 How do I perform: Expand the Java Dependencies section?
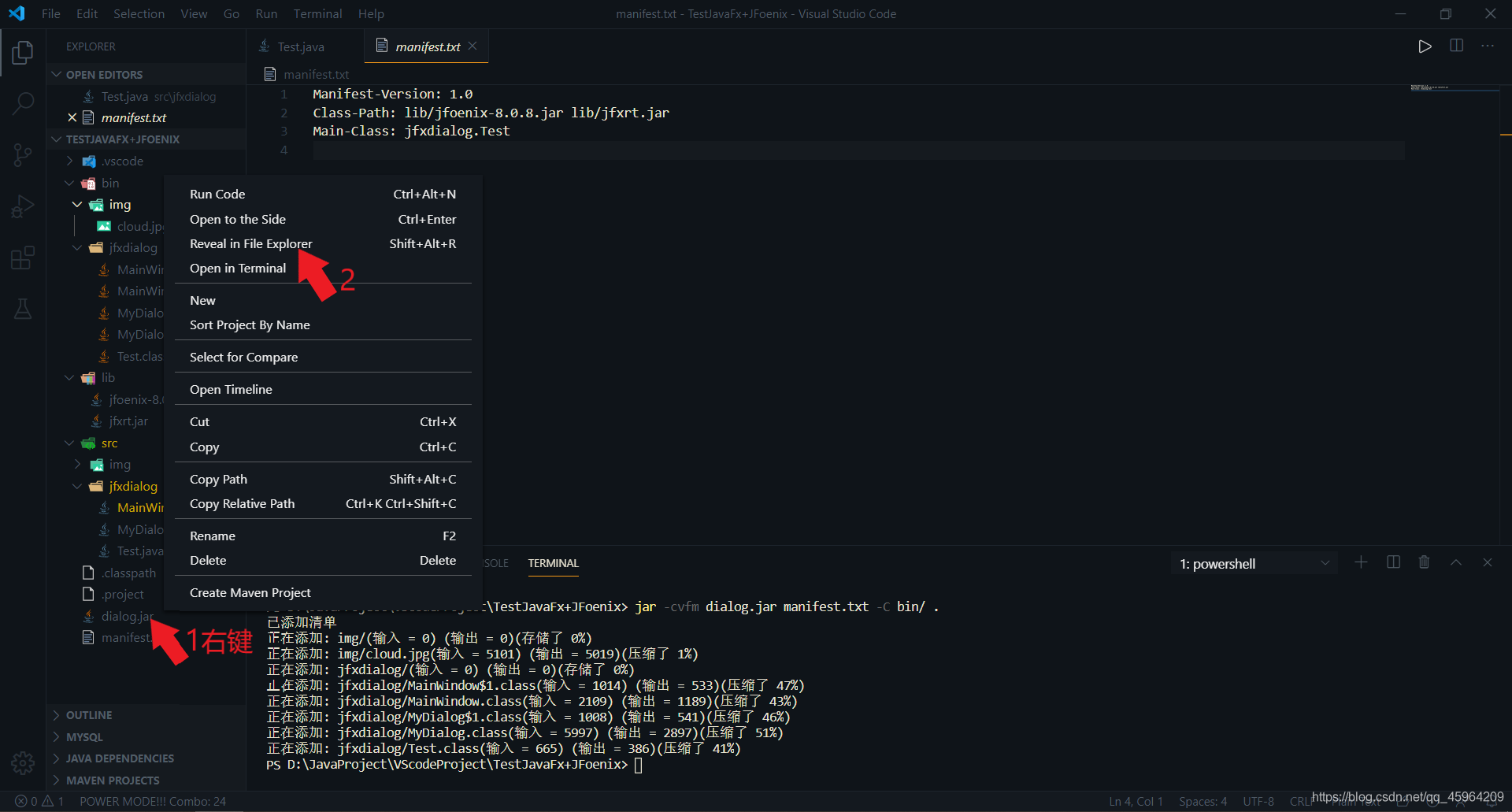tap(146, 758)
